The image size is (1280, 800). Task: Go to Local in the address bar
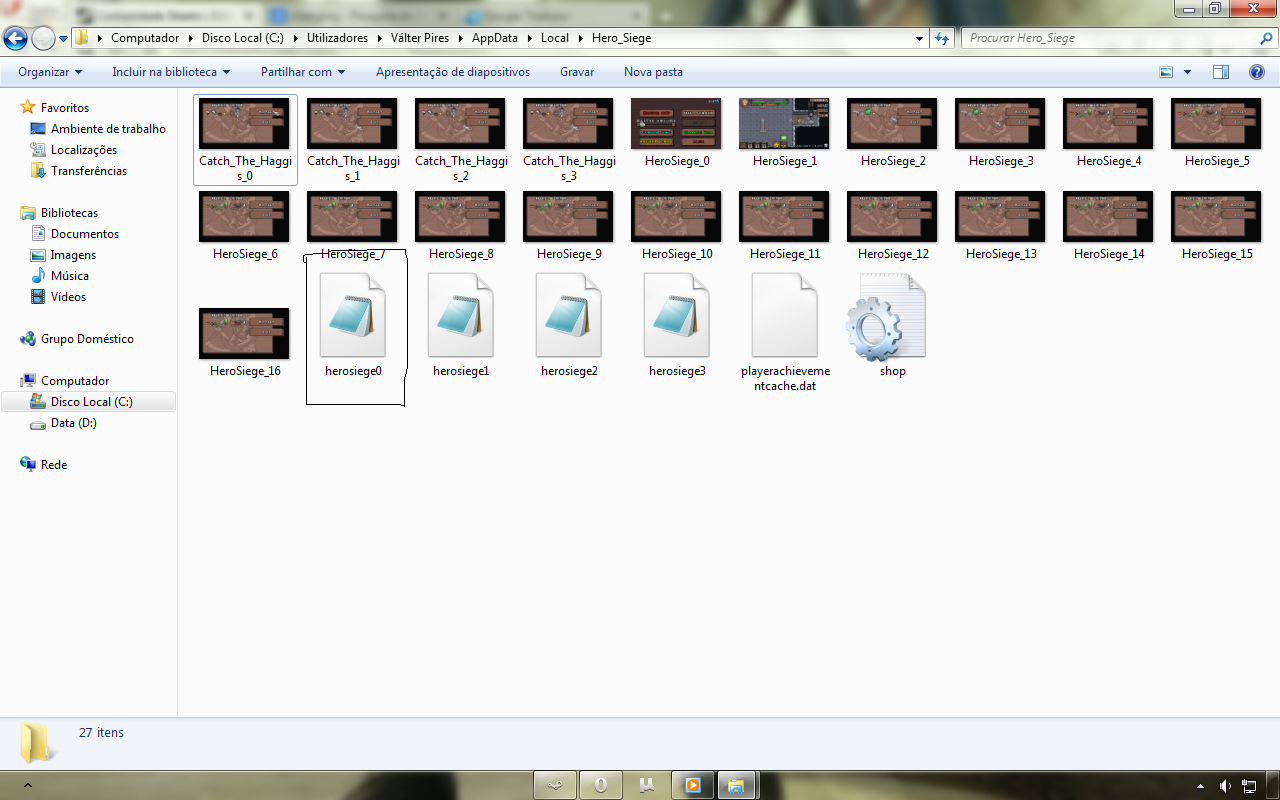[554, 38]
